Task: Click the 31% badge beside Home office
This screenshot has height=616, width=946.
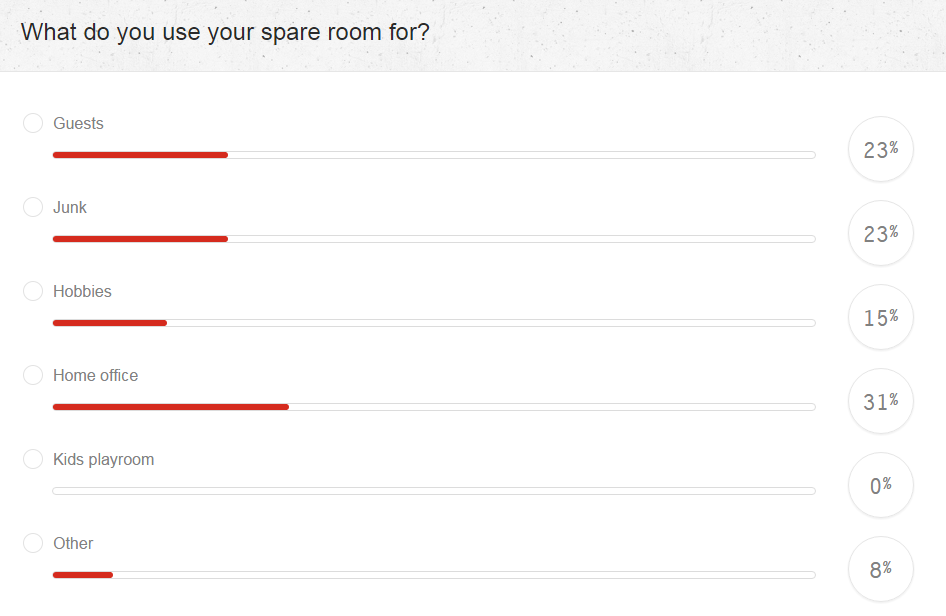Action: pos(880,400)
